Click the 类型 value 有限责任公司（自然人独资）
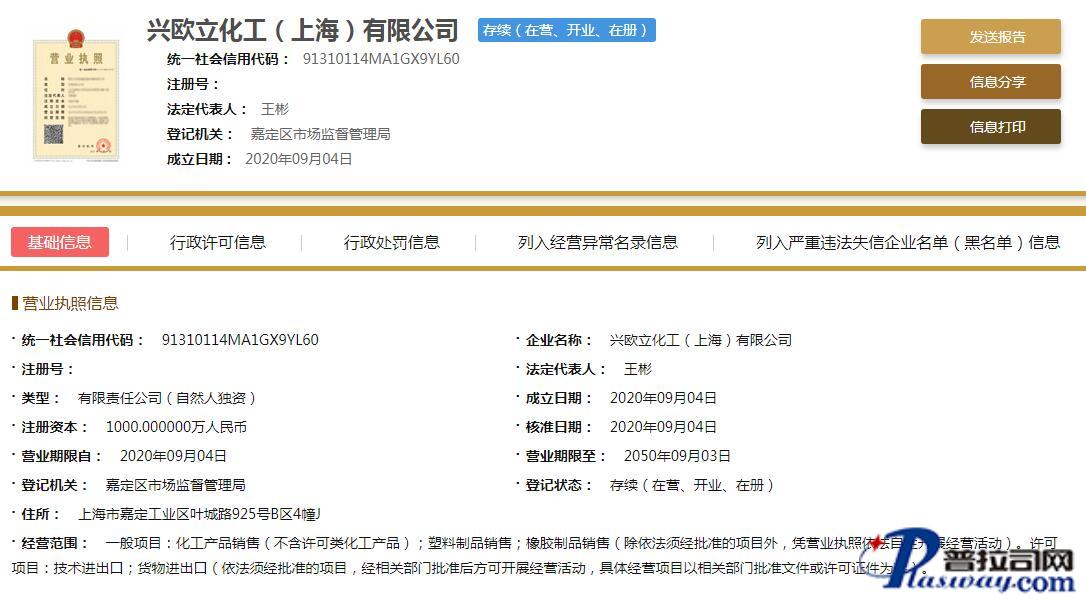Screen dimensions: 1086x605 coord(168,398)
